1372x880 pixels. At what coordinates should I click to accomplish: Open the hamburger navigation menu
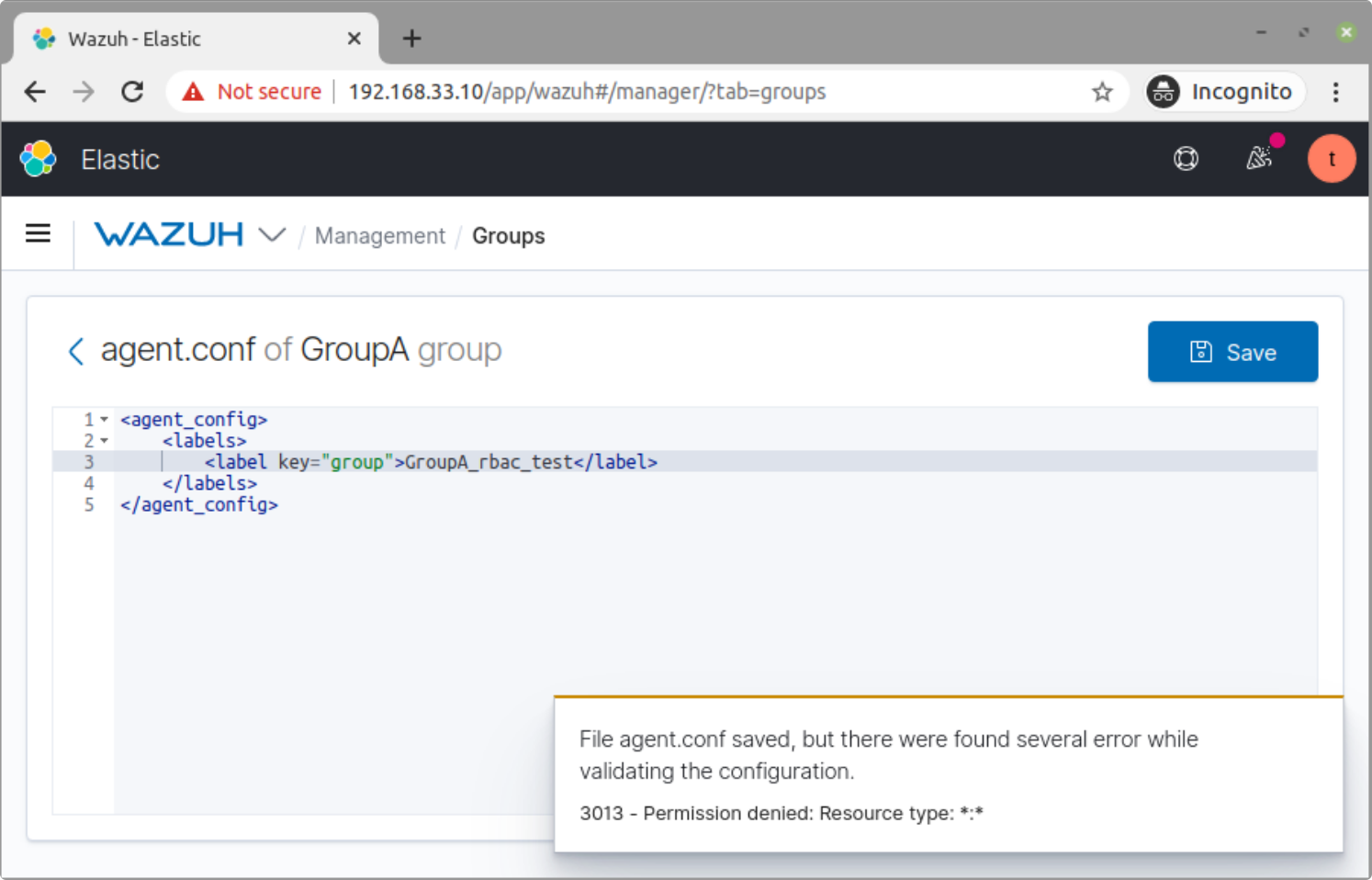37,233
